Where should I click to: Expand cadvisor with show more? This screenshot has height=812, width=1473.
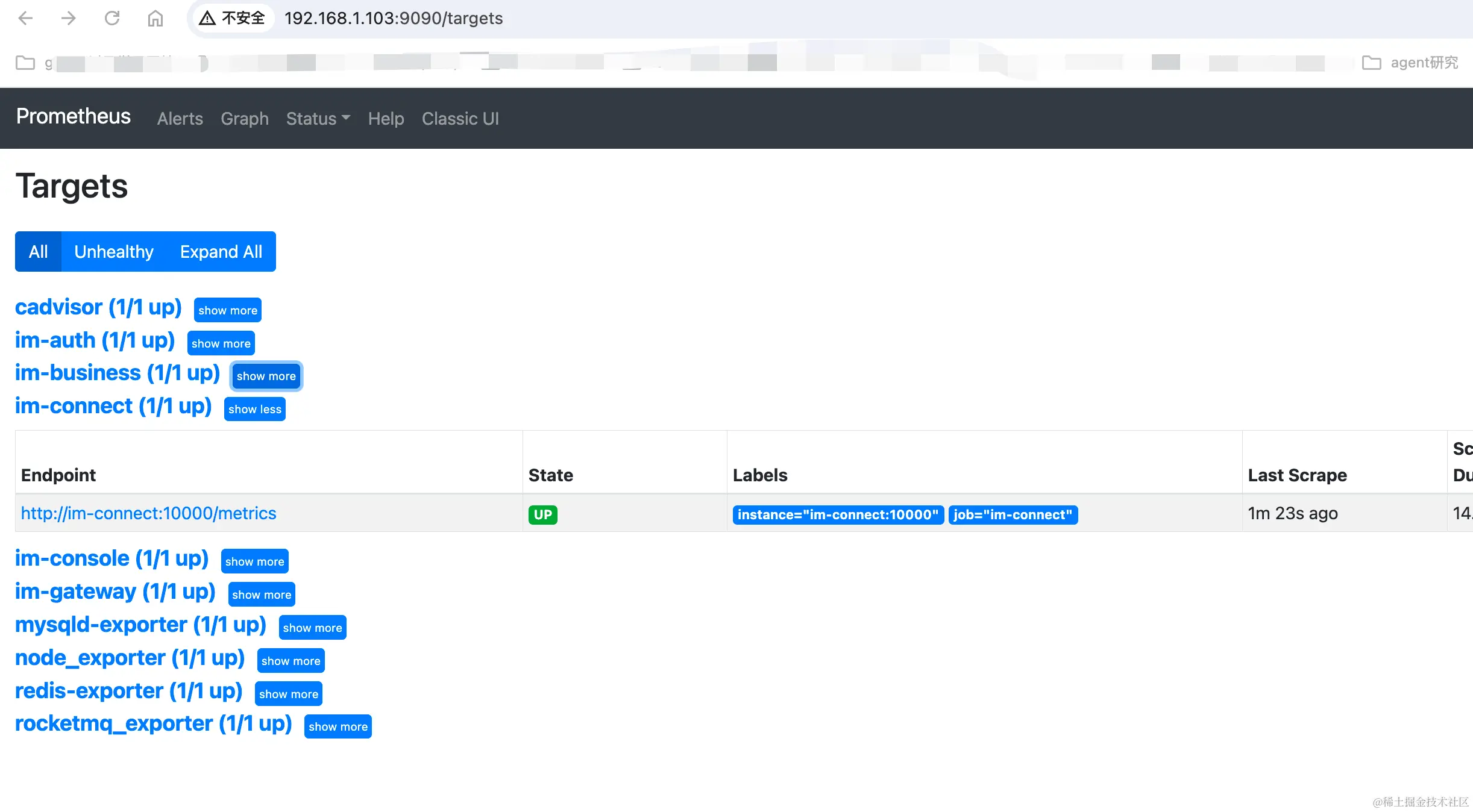click(x=227, y=310)
